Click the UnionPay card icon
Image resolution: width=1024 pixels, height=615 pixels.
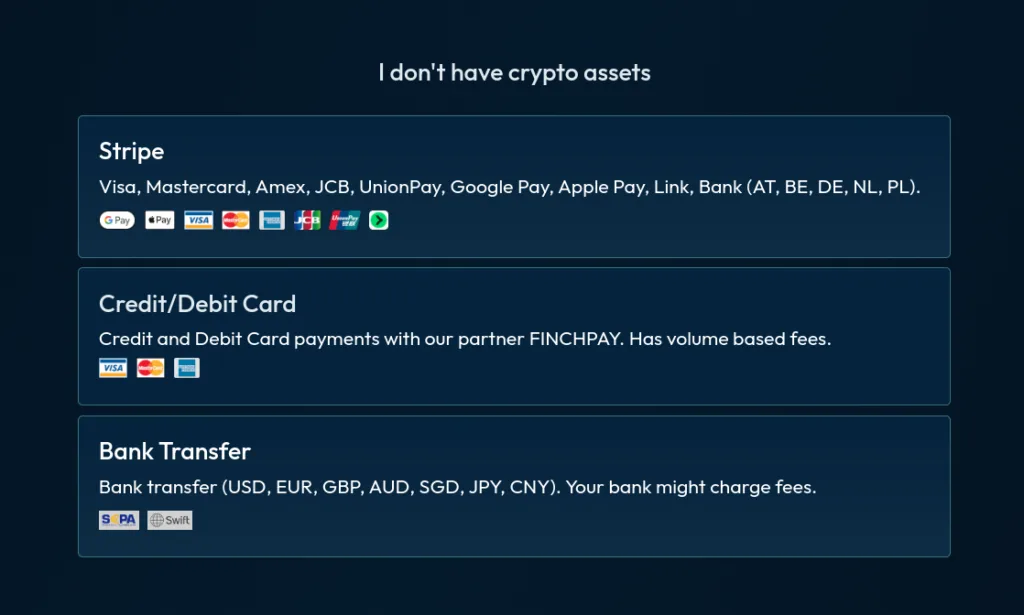pyautogui.click(x=344, y=220)
